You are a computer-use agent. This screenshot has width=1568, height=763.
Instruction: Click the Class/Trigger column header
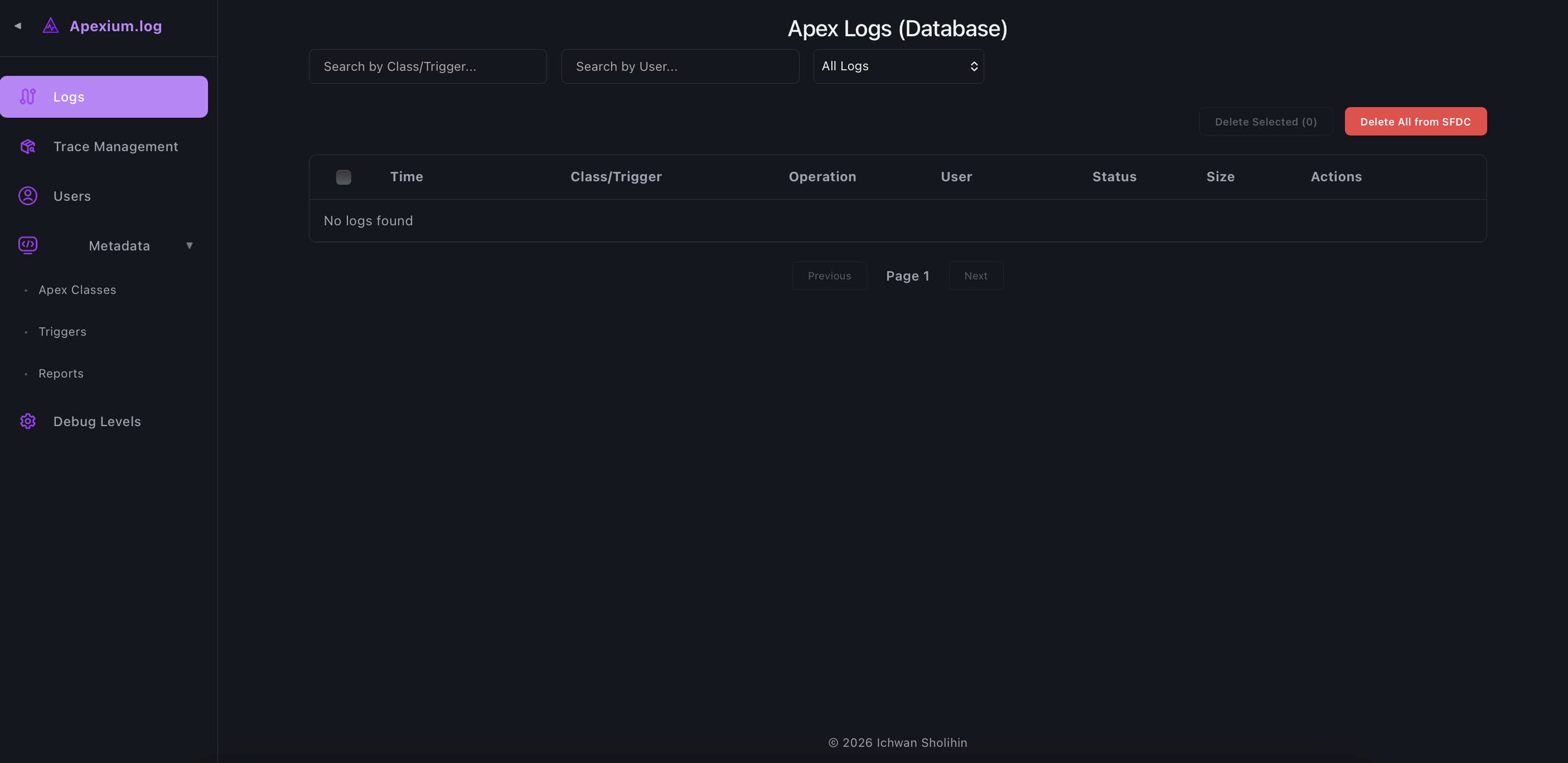point(616,177)
